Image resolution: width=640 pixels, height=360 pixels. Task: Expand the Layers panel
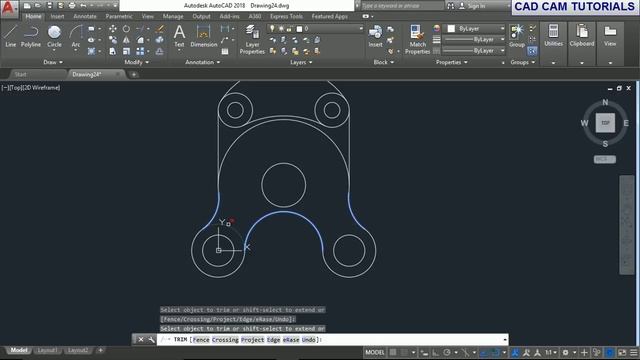pos(301,62)
